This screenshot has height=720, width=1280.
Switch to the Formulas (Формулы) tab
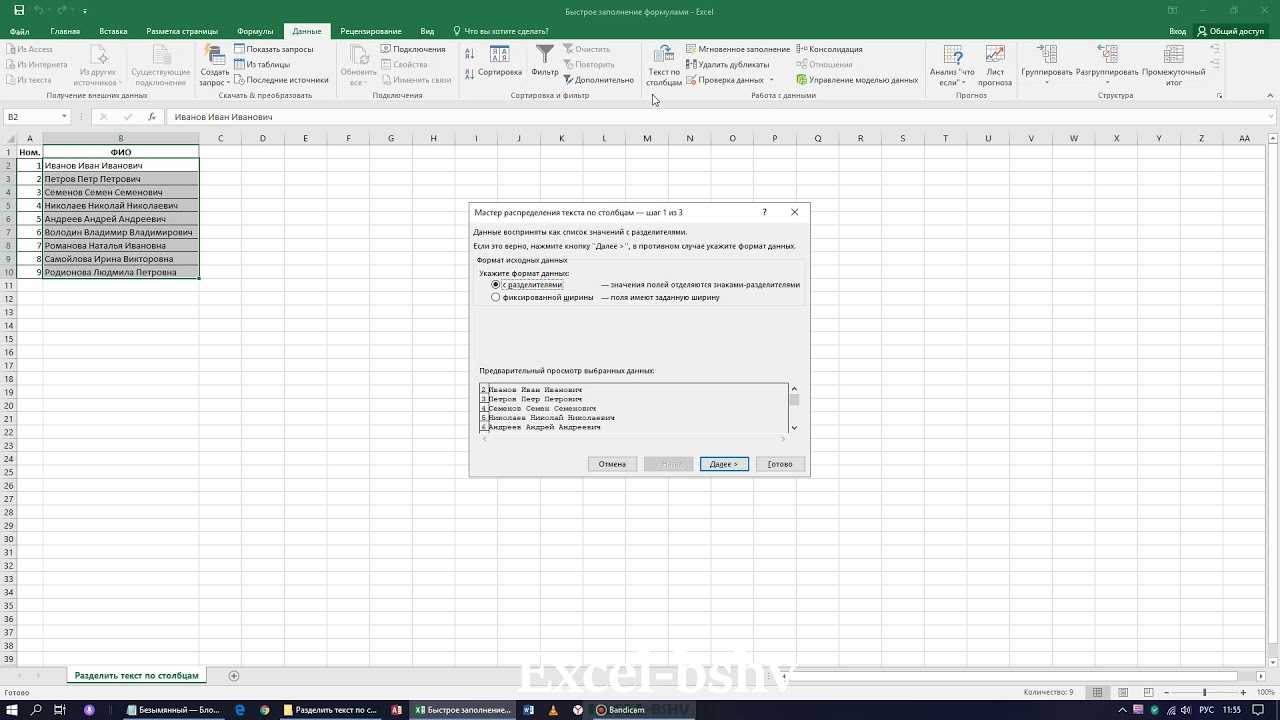[256, 31]
